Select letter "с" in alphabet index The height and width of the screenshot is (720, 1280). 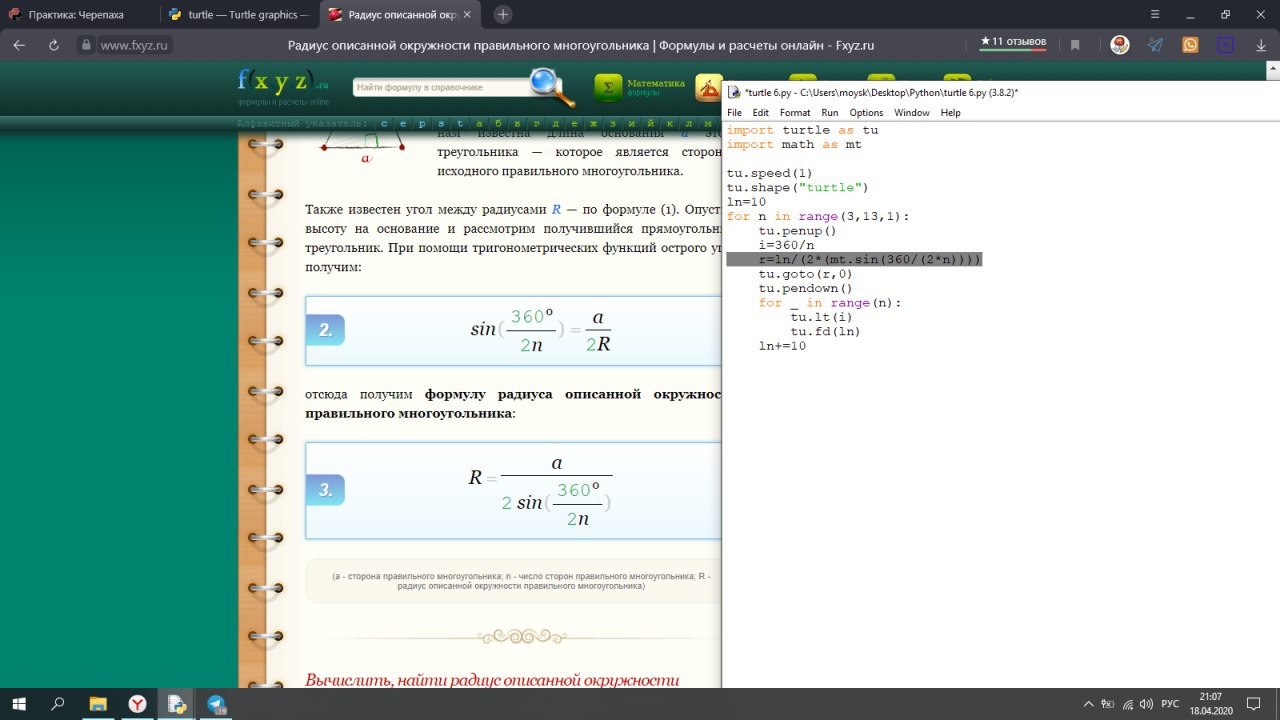click(x=385, y=124)
